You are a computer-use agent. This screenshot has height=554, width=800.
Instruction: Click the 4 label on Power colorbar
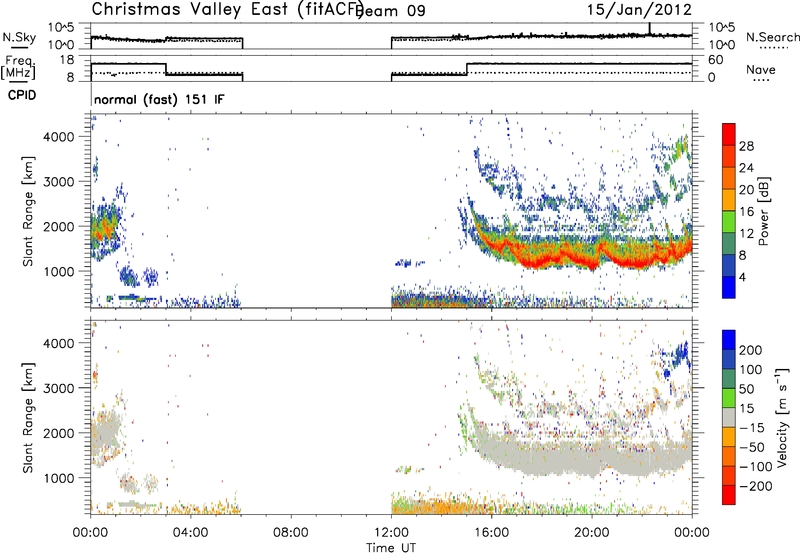[x=742, y=277]
